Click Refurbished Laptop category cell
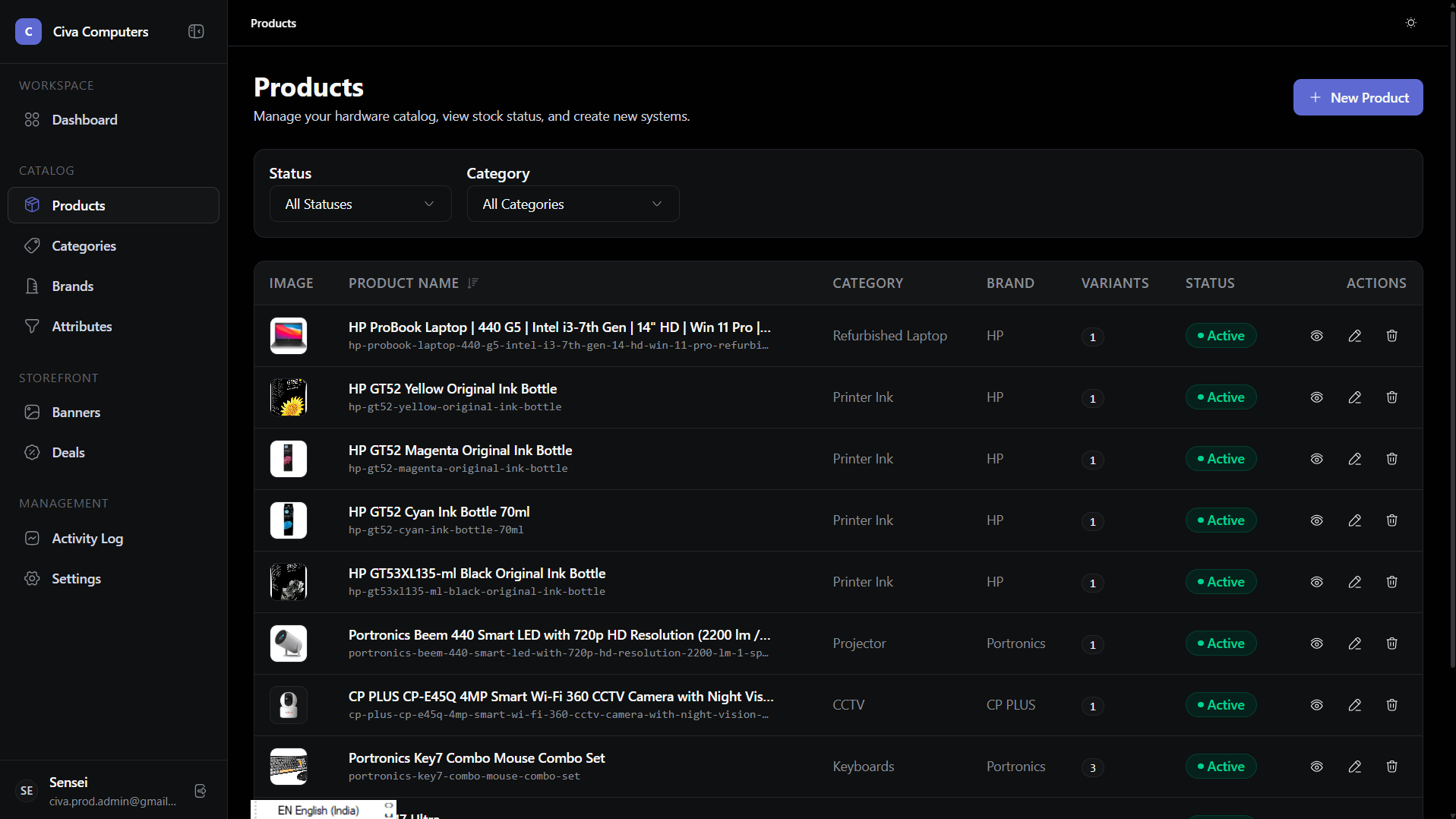This screenshot has width=1456, height=819. pos(889,336)
